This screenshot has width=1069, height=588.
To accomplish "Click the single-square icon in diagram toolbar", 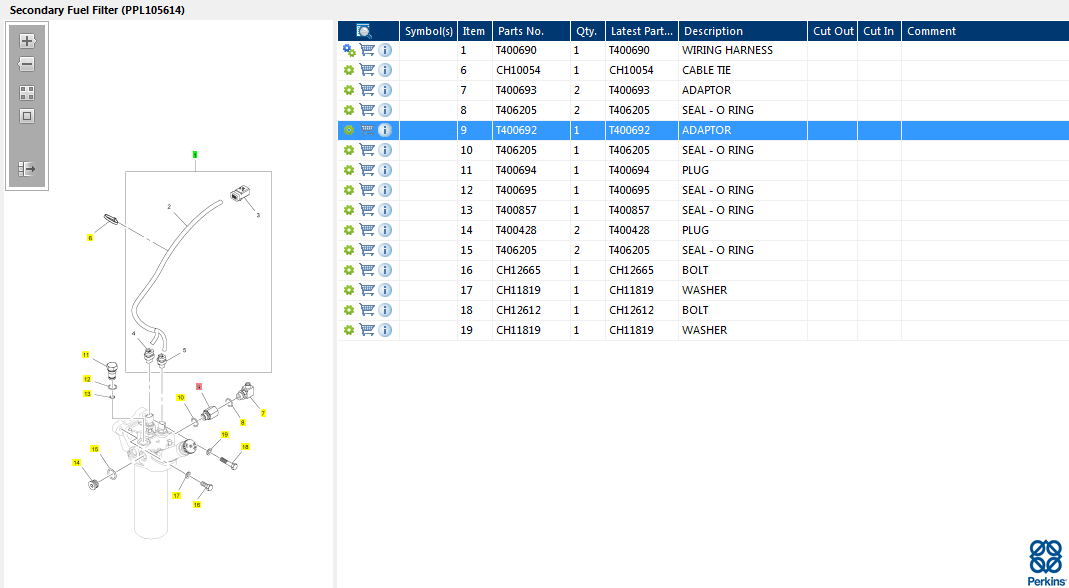I will point(27,115).
